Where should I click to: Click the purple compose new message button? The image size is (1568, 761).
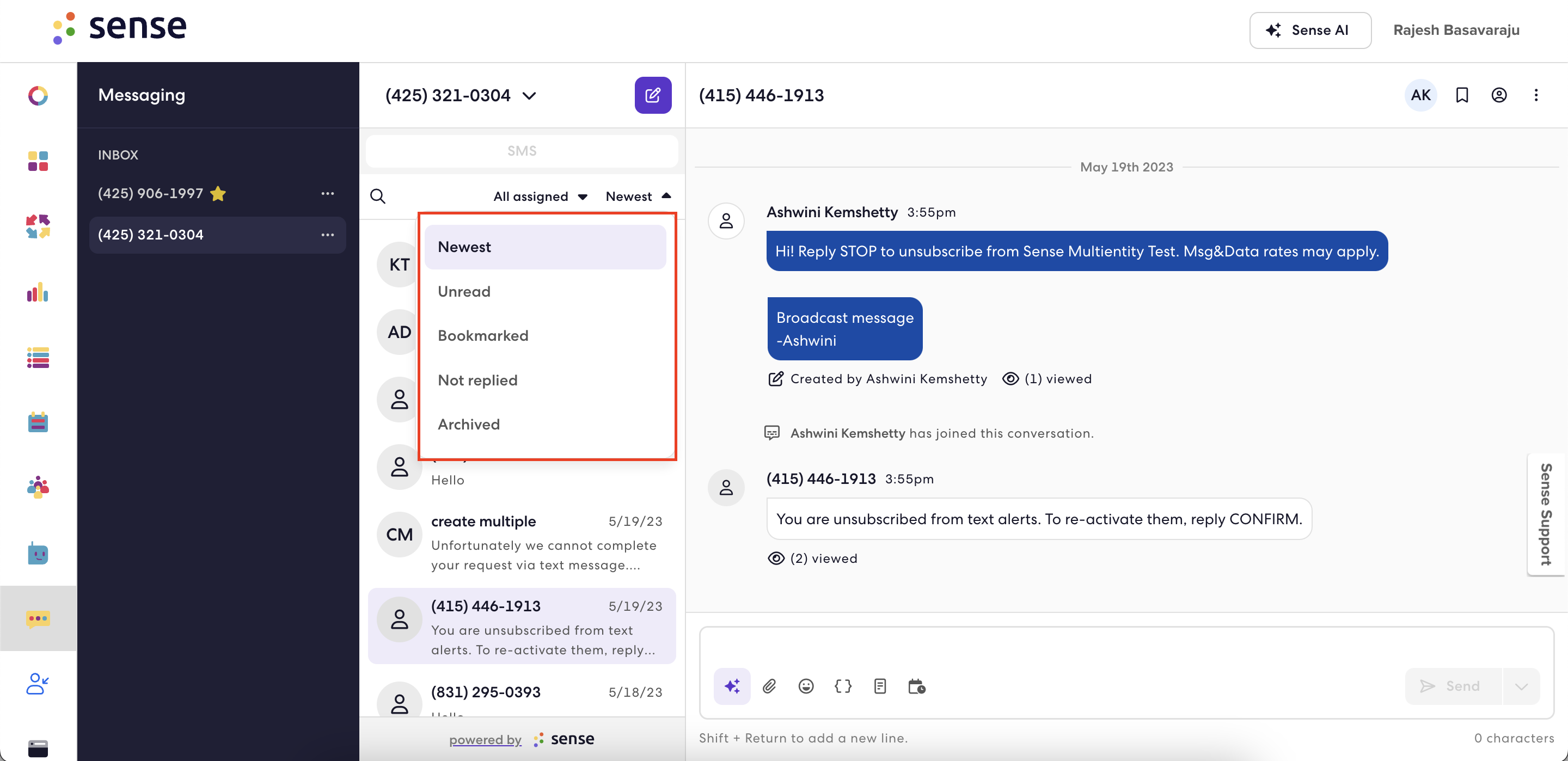[x=653, y=95]
